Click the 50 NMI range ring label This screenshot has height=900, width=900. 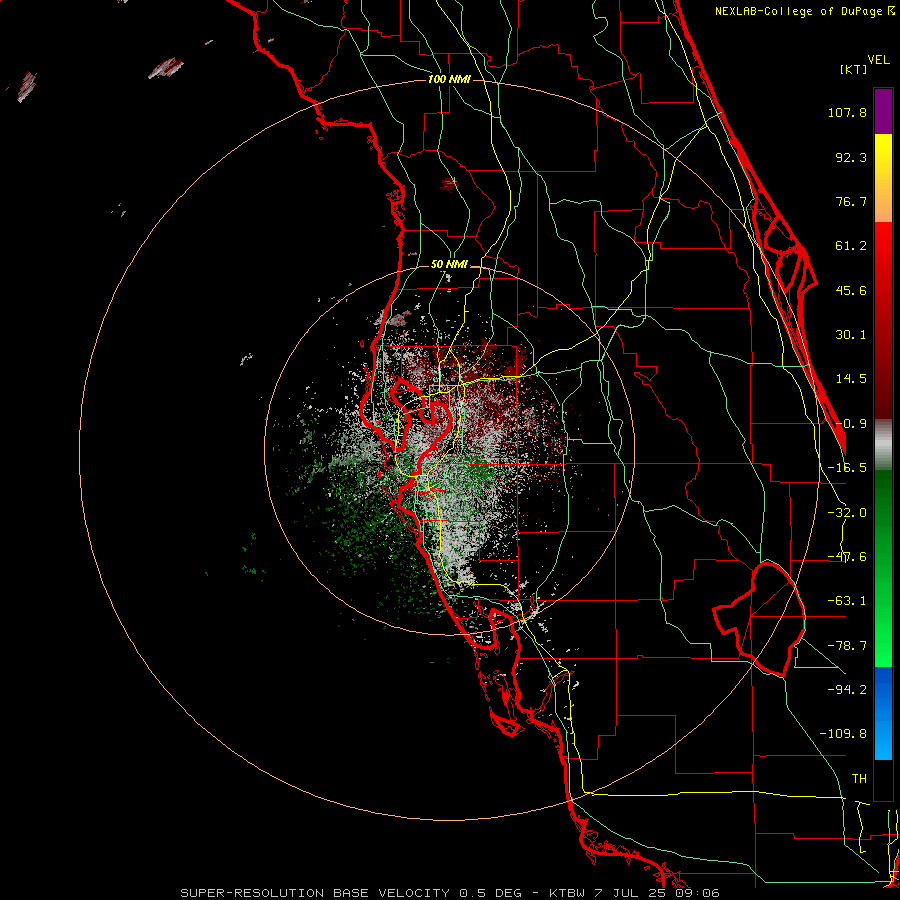[449, 265]
